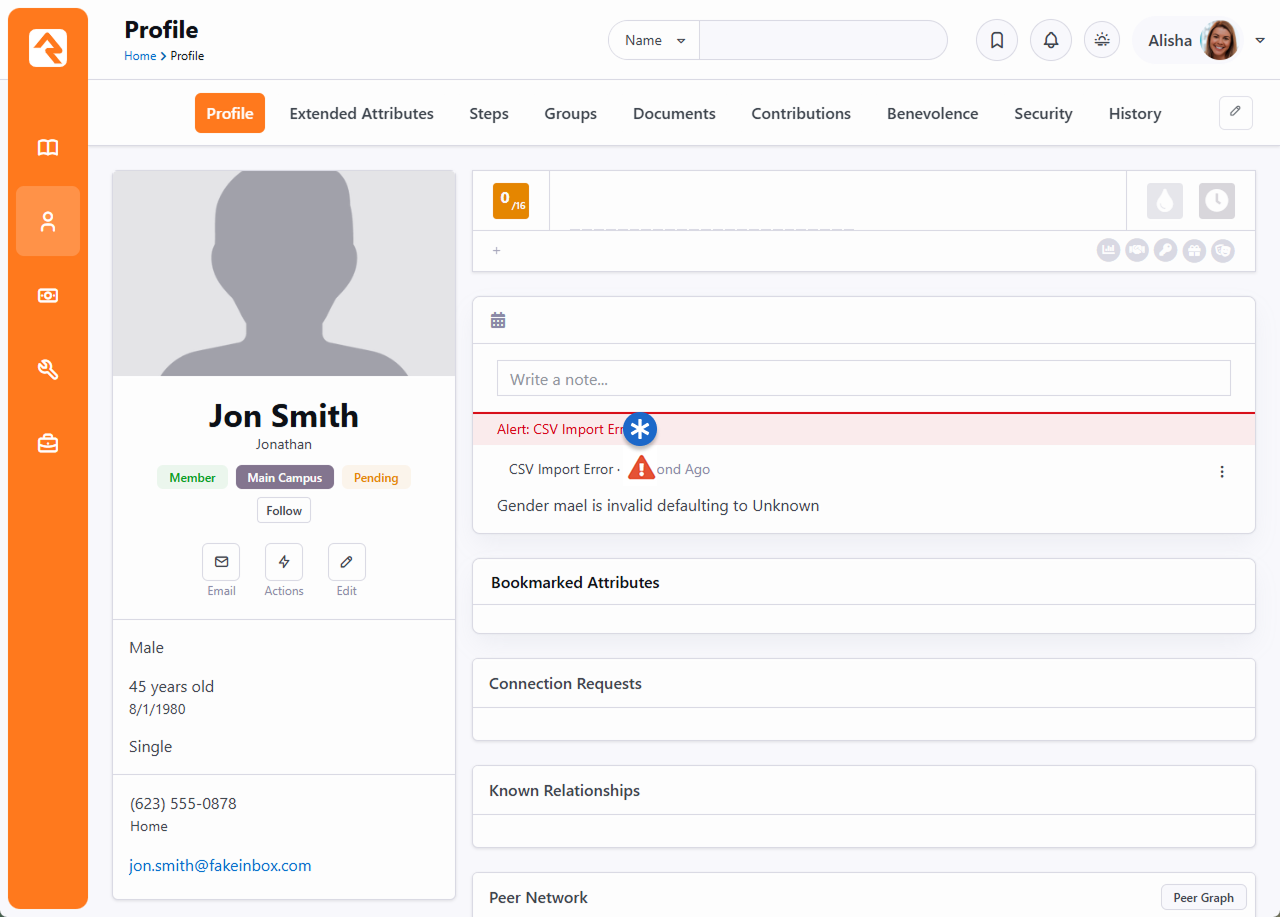
Task: Open the Finance money icon in sidebar
Action: [x=48, y=295]
